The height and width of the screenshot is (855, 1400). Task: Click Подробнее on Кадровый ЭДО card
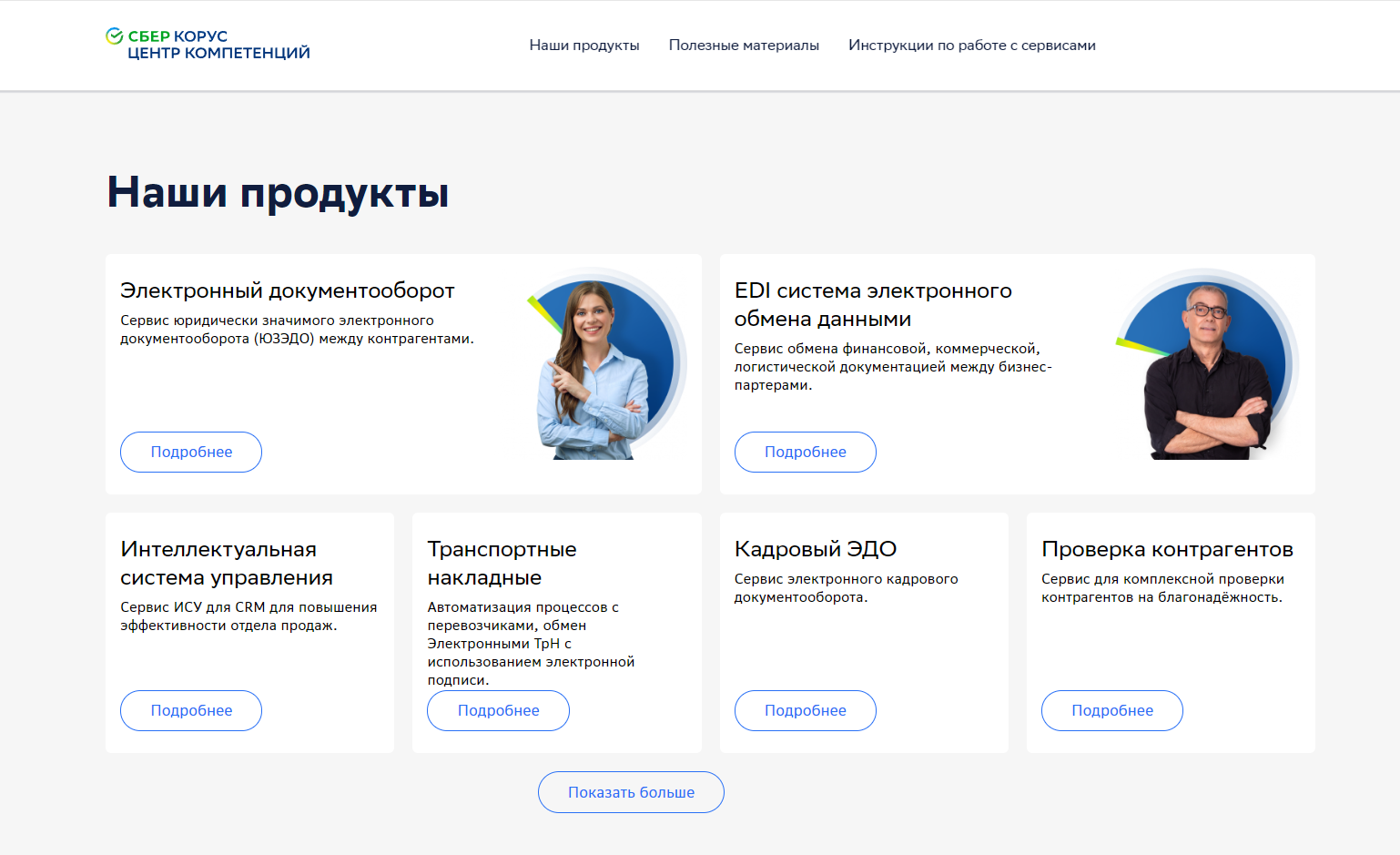coord(805,710)
